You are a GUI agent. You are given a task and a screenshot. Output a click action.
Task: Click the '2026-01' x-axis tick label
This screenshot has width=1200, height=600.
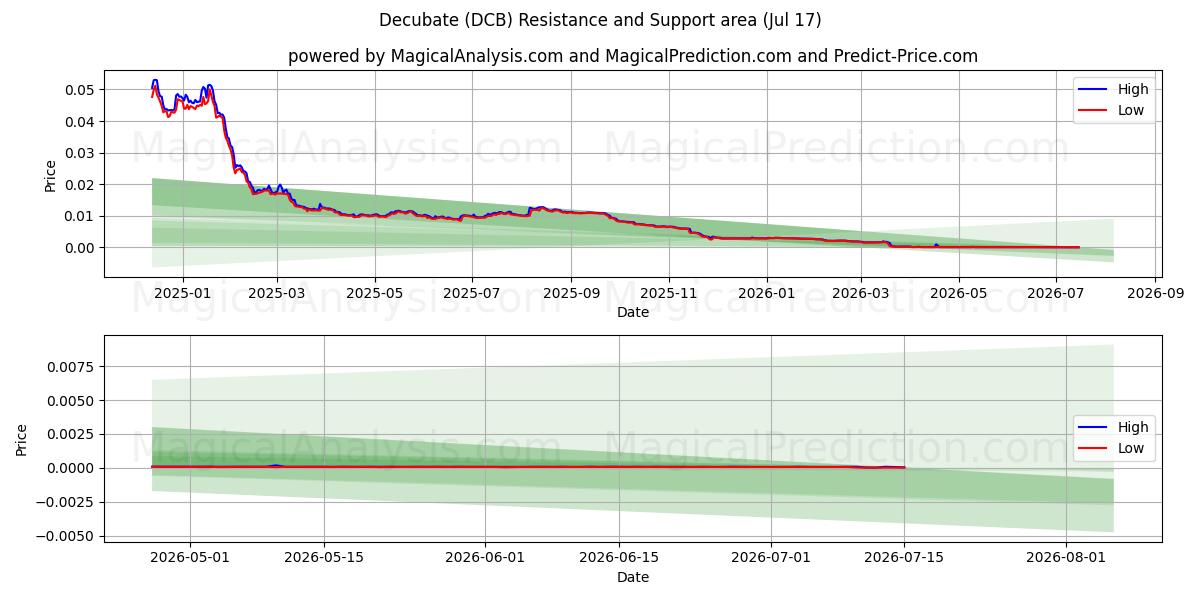767,293
